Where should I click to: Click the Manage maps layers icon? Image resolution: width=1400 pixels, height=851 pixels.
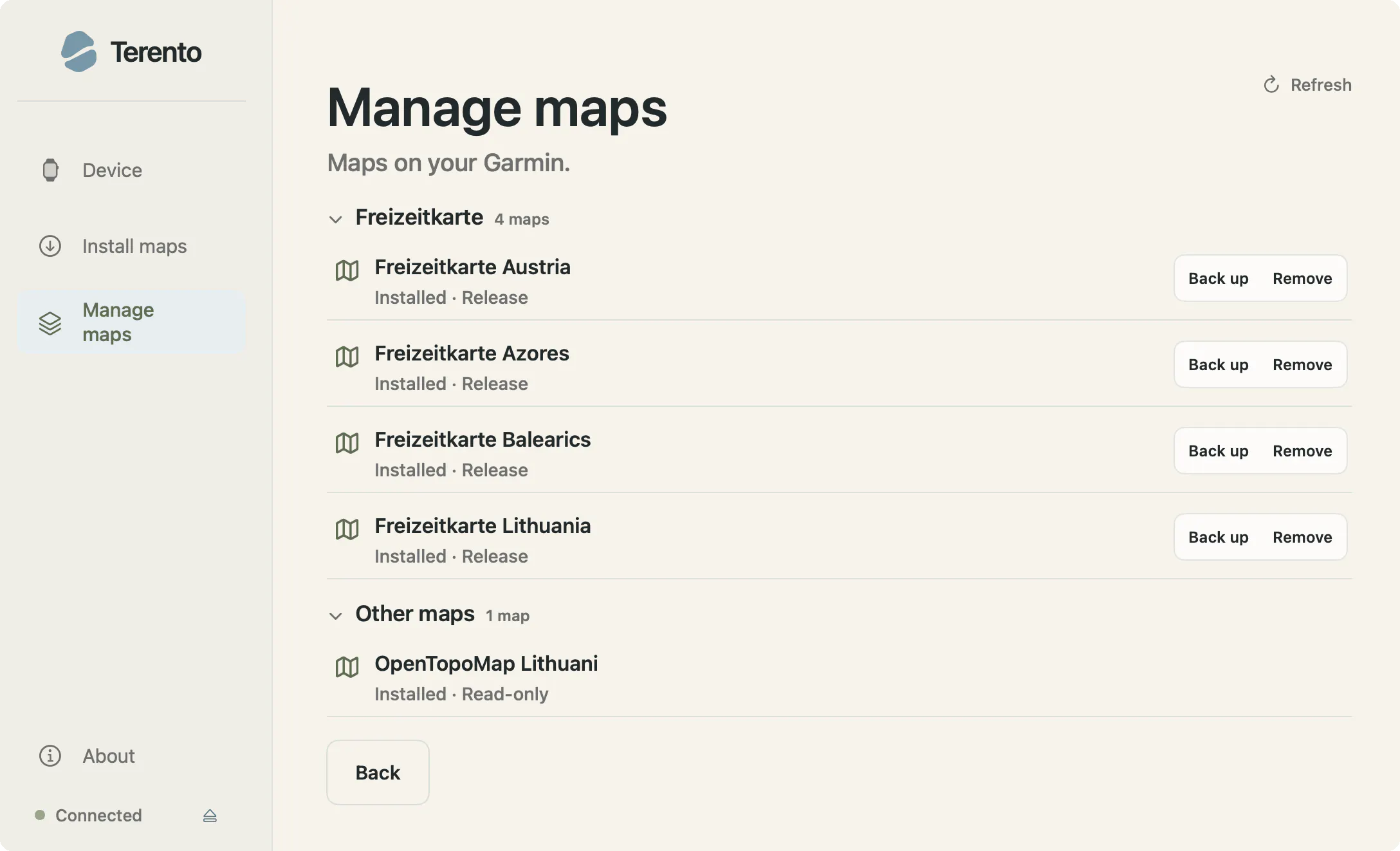50,323
